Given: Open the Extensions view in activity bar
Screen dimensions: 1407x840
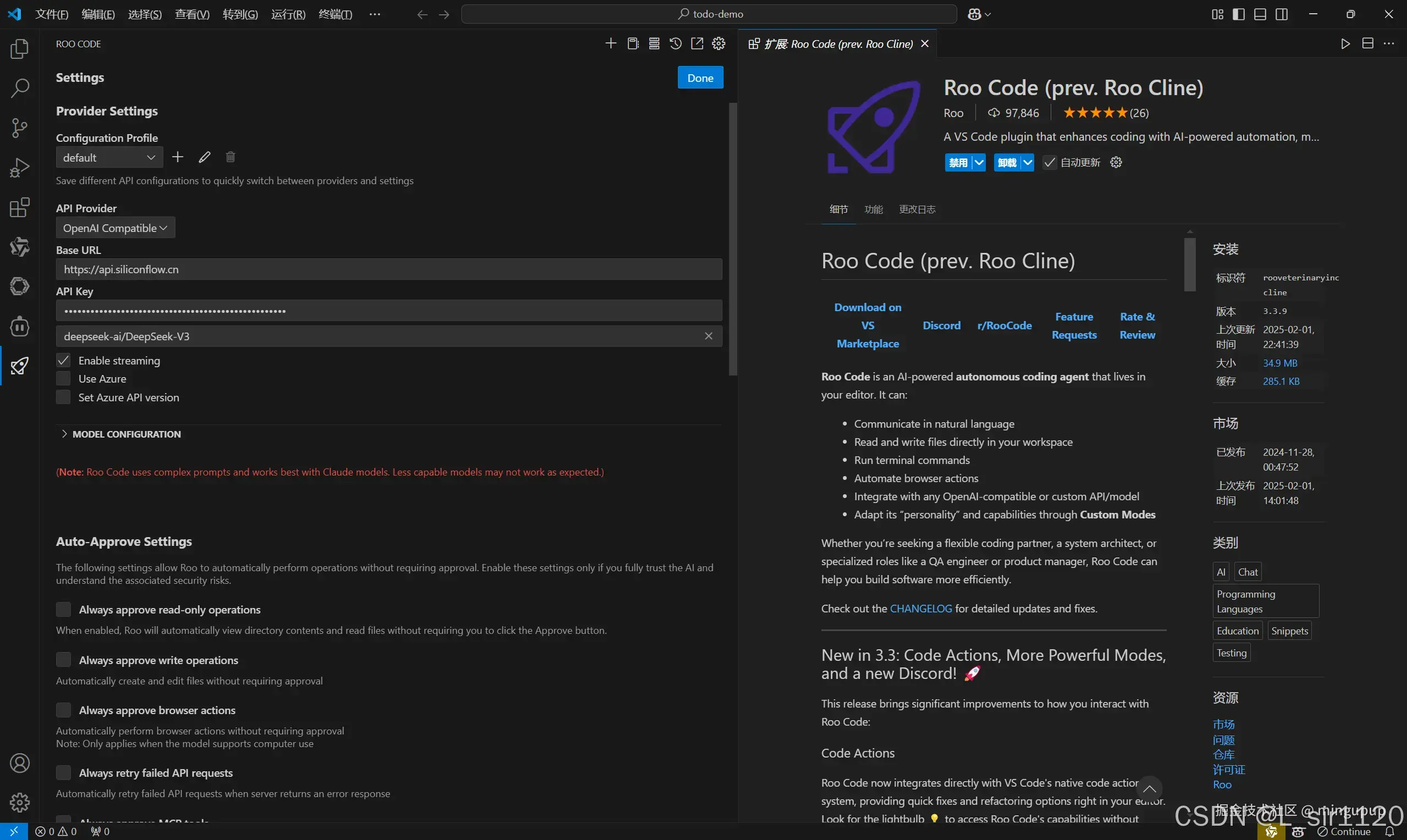Looking at the screenshot, I should tap(20, 208).
